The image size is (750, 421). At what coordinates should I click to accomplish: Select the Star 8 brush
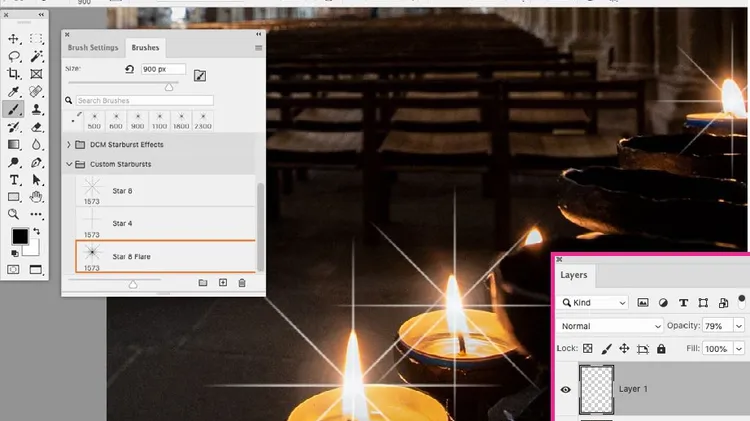click(x=165, y=190)
